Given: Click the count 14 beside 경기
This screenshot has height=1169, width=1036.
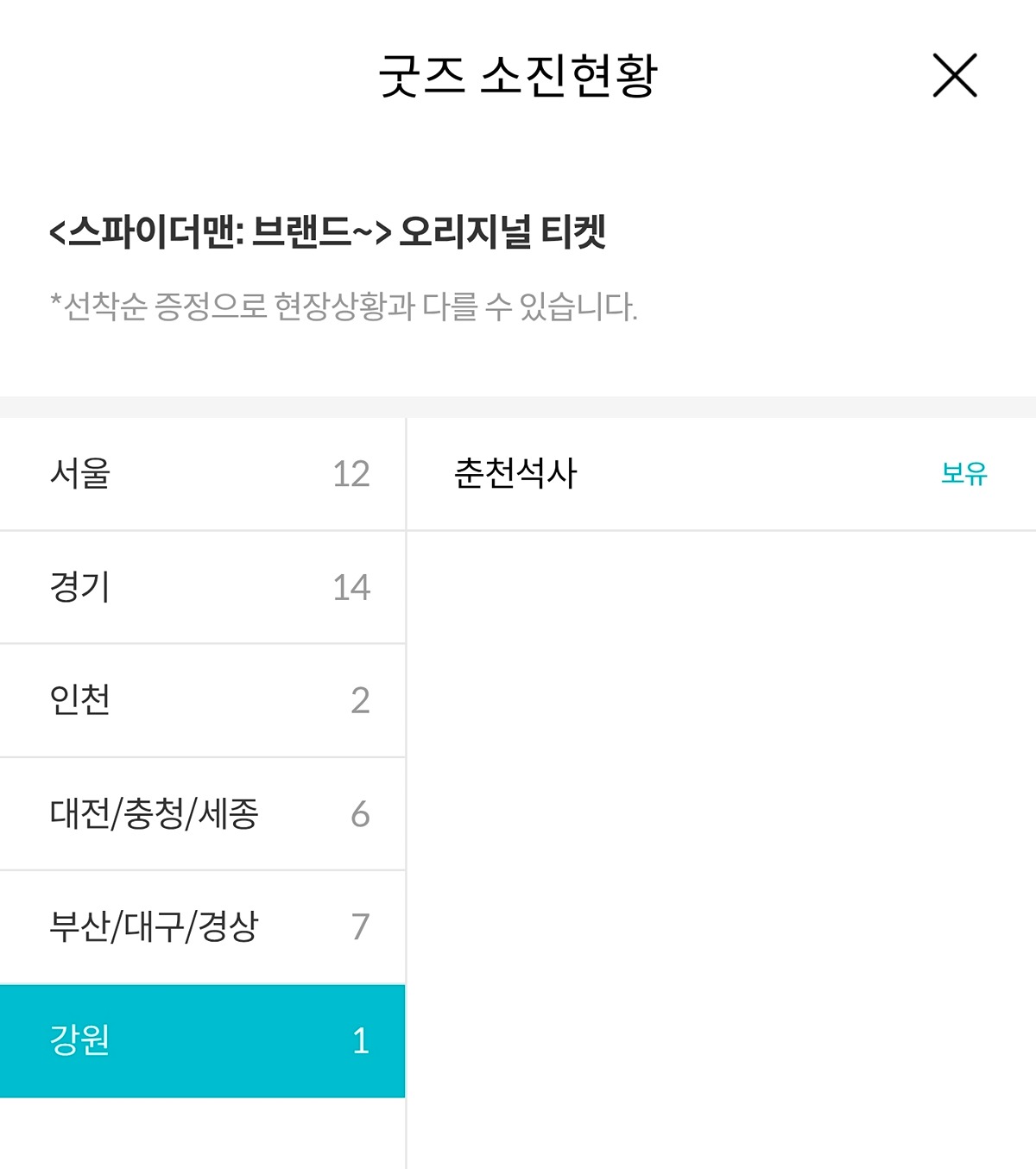Looking at the screenshot, I should tap(351, 588).
